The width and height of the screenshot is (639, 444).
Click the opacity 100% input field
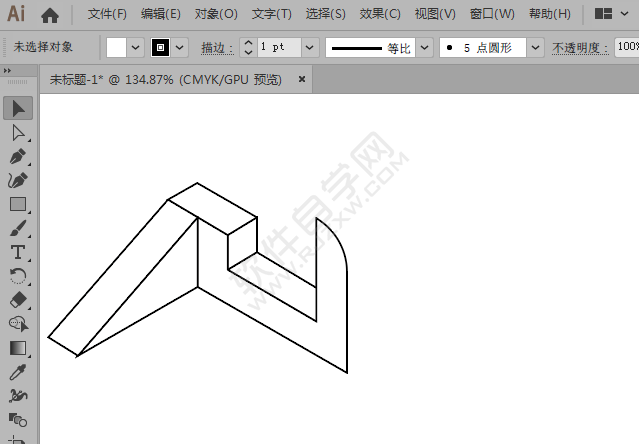(x=627, y=47)
